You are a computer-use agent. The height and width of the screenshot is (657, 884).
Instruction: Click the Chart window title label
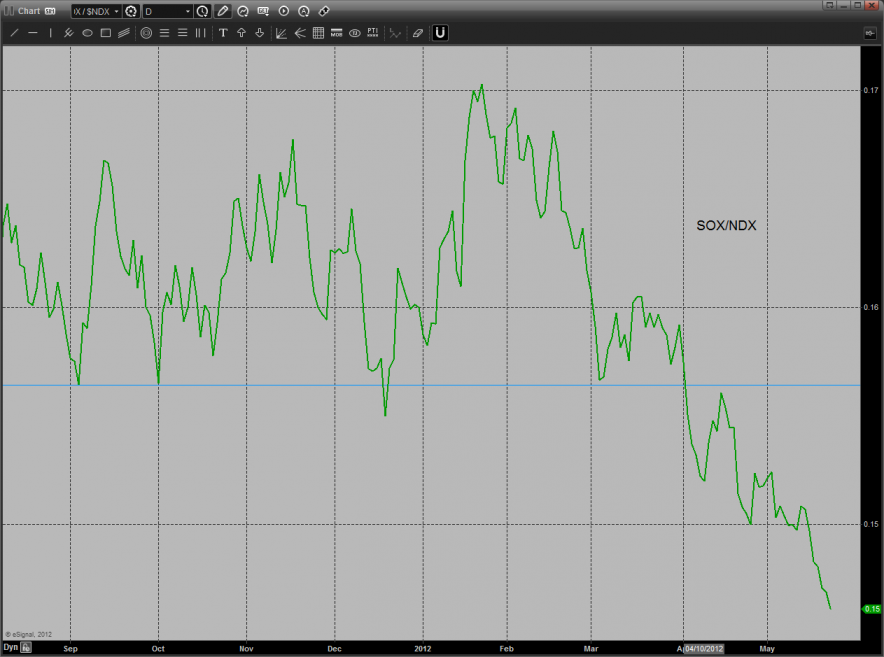pyautogui.click(x=28, y=11)
